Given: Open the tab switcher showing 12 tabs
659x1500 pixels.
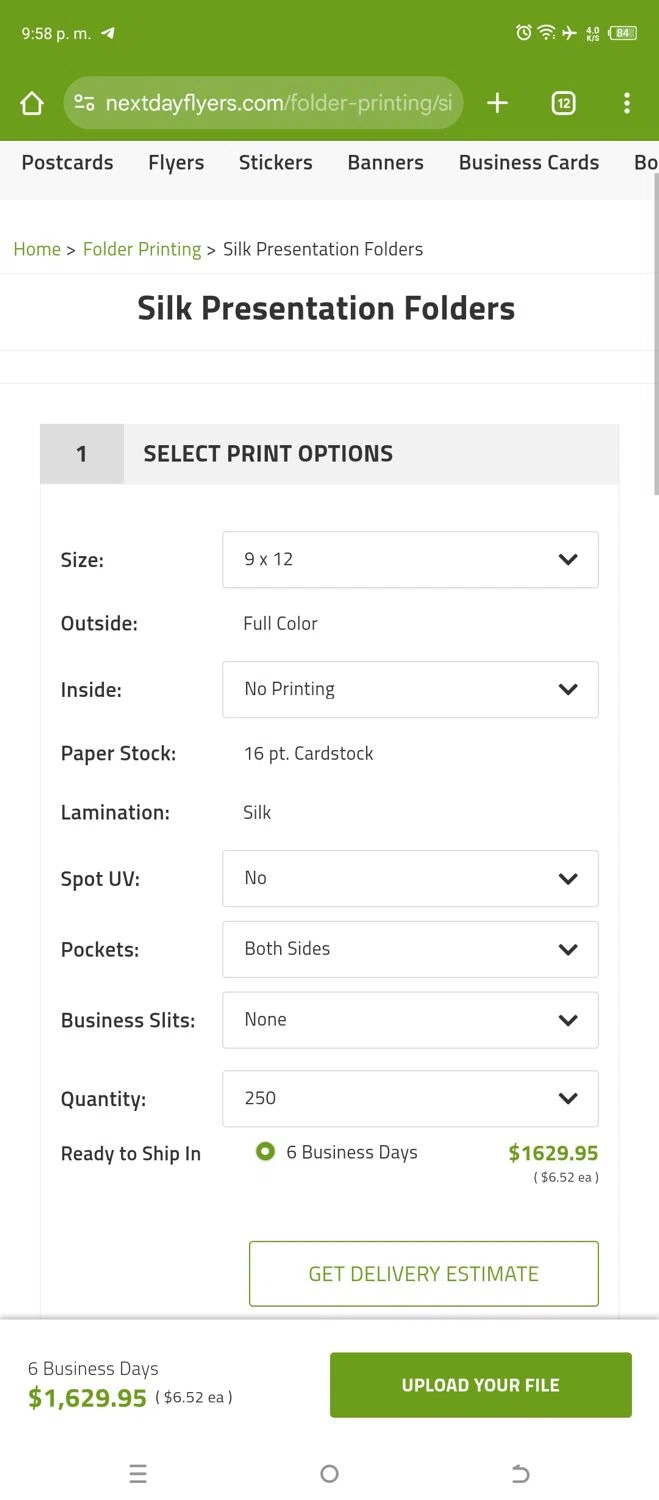Looking at the screenshot, I should (x=563, y=103).
